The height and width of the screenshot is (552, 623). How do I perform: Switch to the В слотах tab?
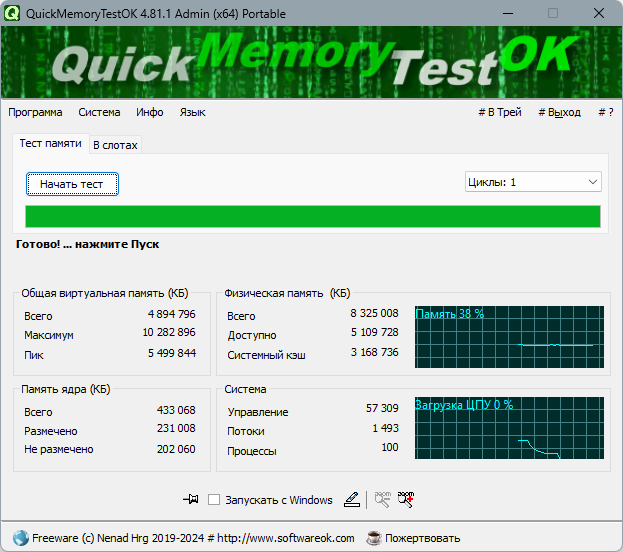pos(115,145)
